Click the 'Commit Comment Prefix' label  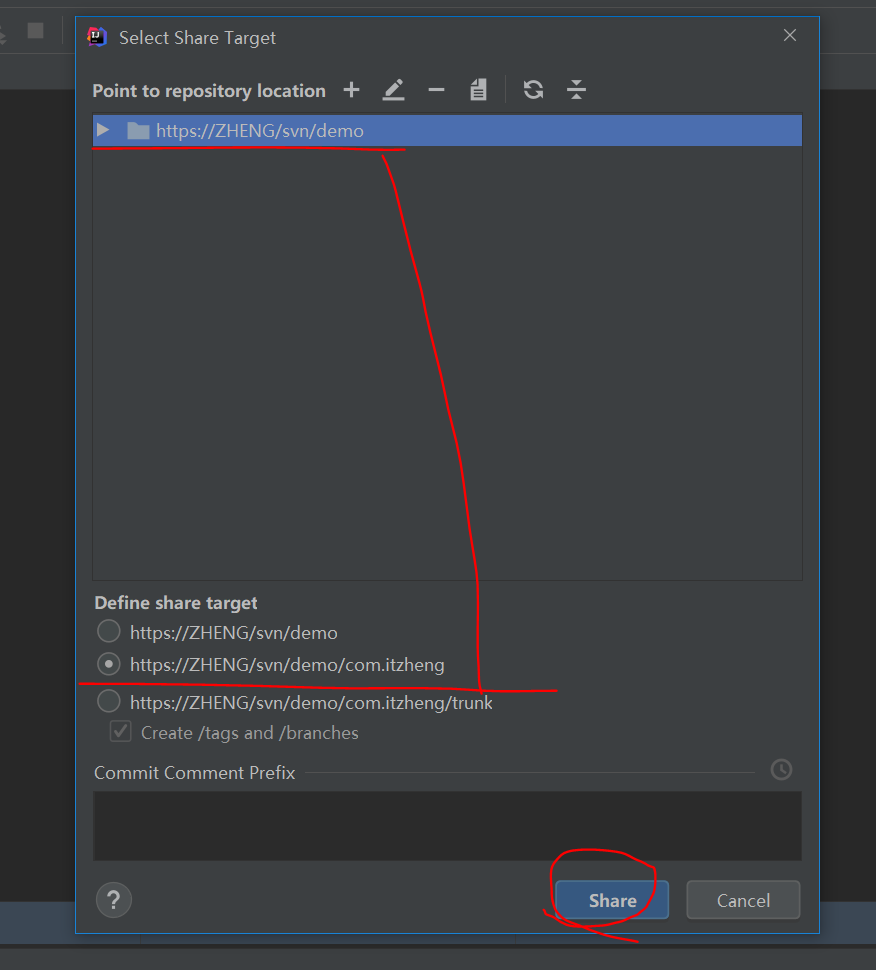click(195, 773)
